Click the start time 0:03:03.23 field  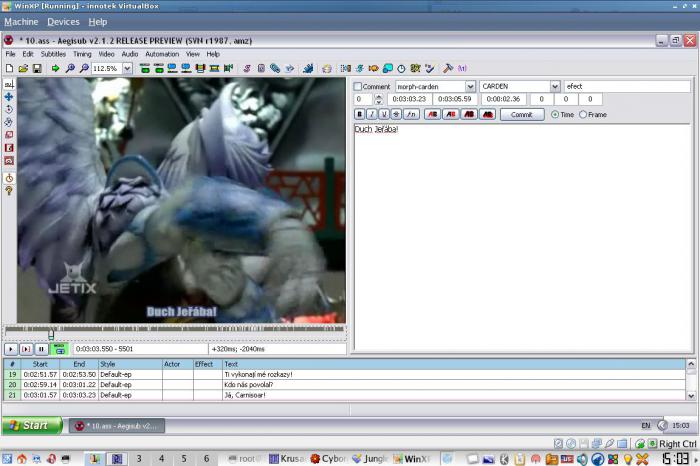click(409, 99)
